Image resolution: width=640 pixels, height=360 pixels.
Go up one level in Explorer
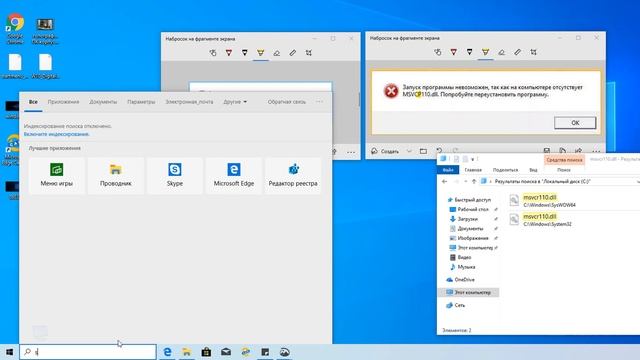point(474,181)
